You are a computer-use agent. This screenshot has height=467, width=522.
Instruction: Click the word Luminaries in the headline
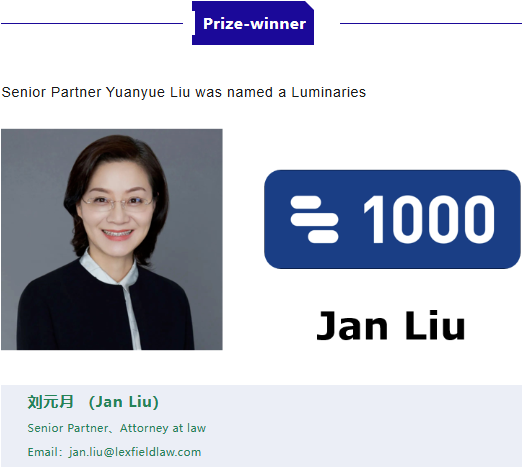pyautogui.click(x=329, y=92)
